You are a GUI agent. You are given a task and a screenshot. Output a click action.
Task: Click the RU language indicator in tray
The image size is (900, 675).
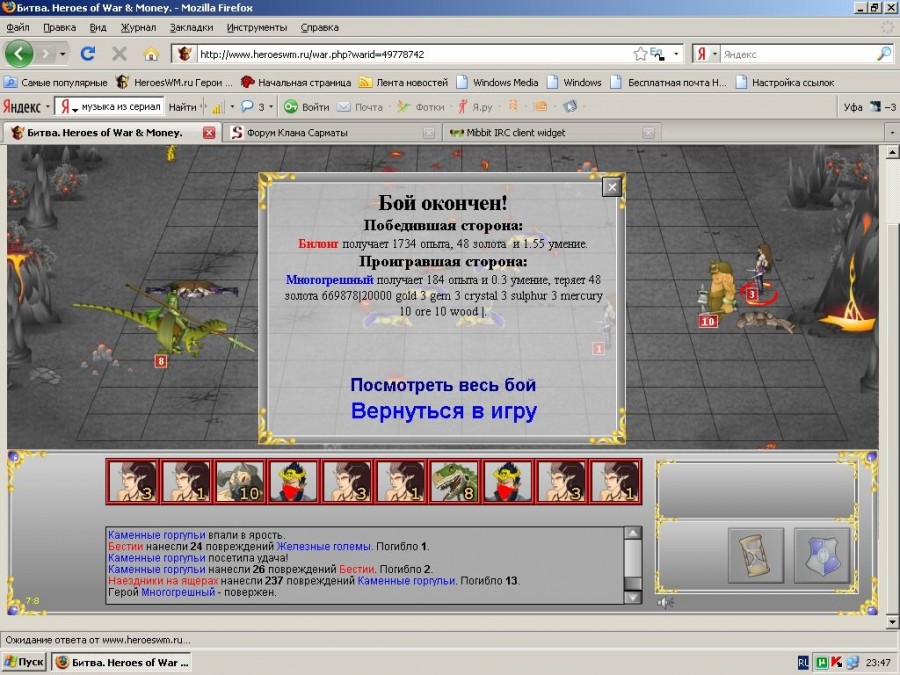pos(803,663)
